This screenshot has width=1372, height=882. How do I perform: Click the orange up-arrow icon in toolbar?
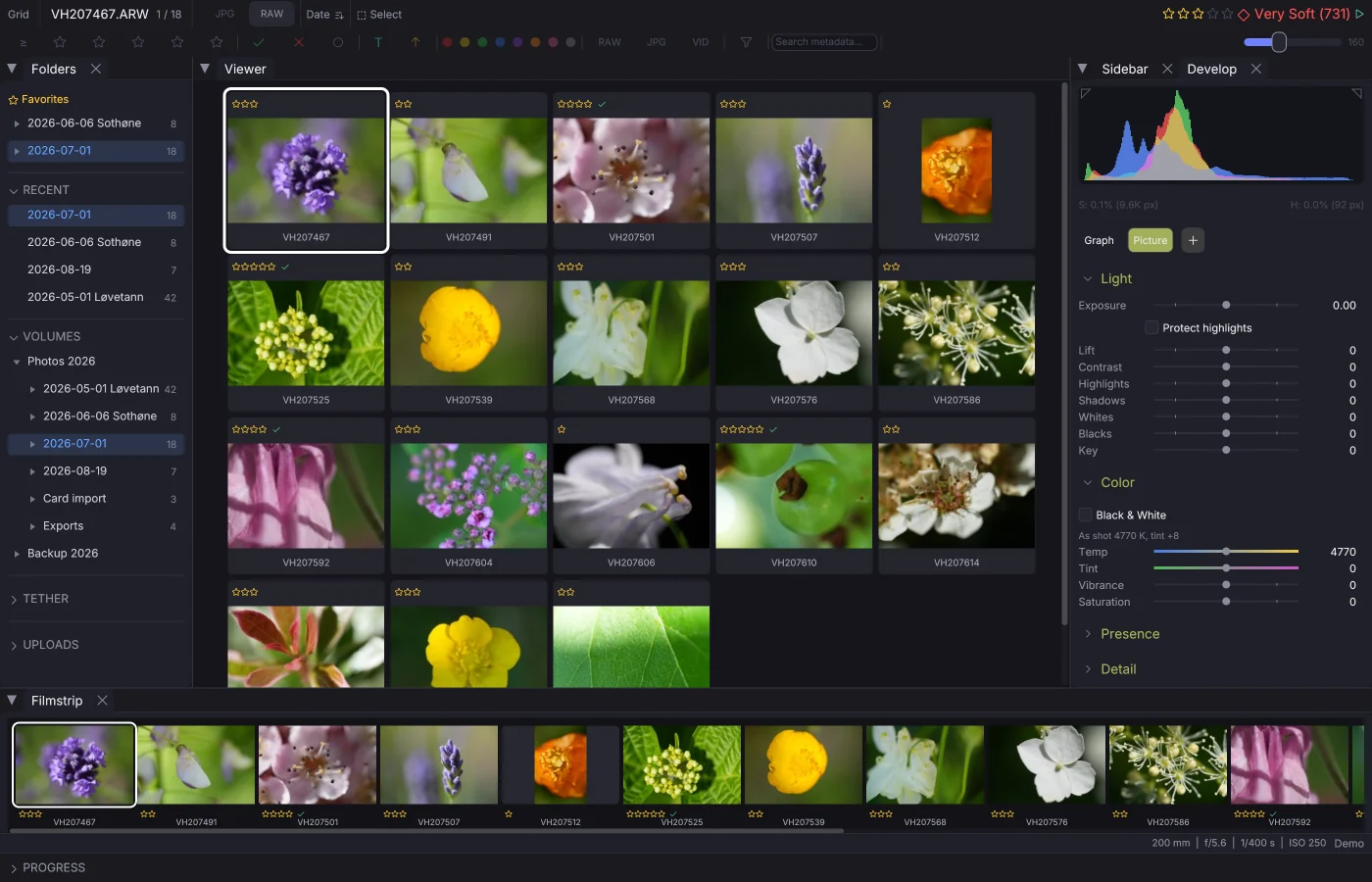coord(416,42)
